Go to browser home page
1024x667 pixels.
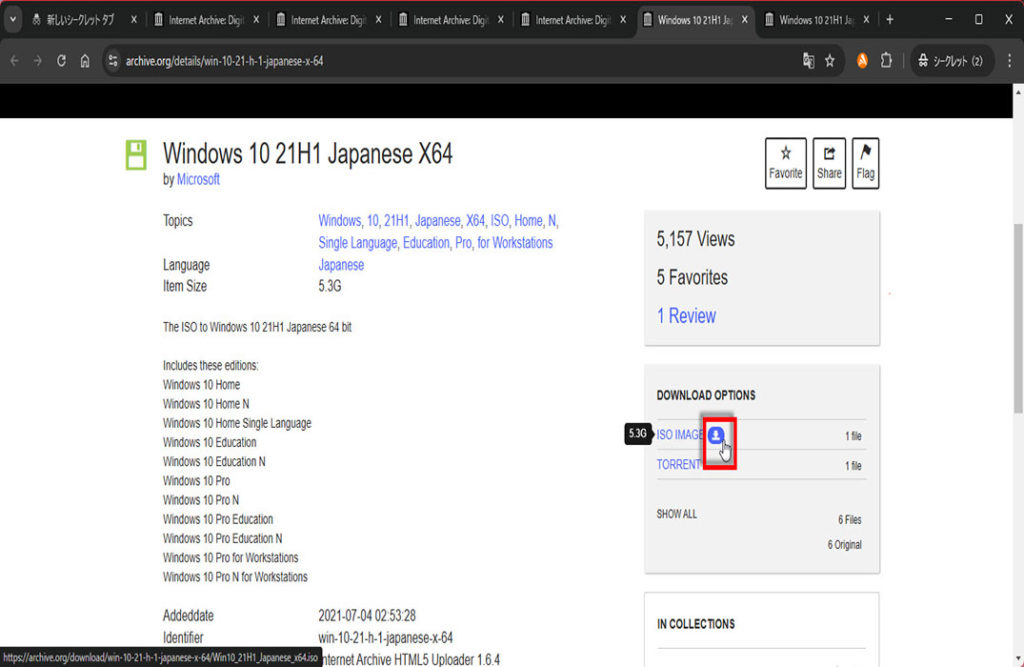point(85,61)
